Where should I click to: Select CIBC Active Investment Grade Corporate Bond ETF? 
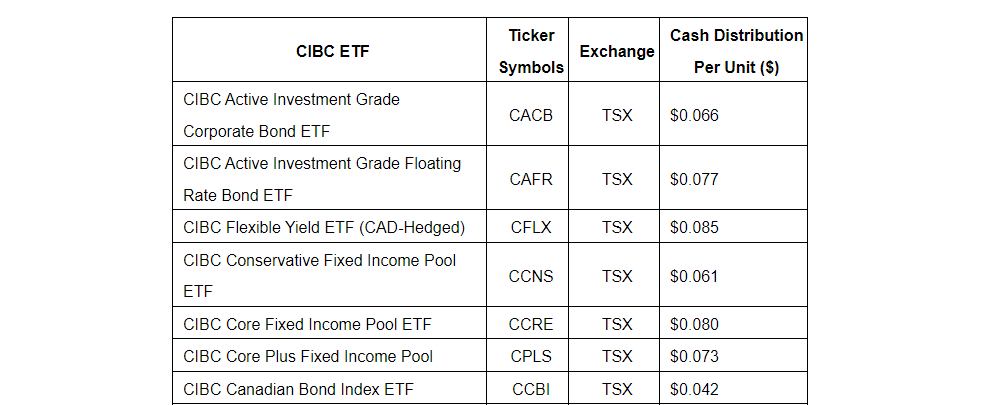tap(291, 115)
